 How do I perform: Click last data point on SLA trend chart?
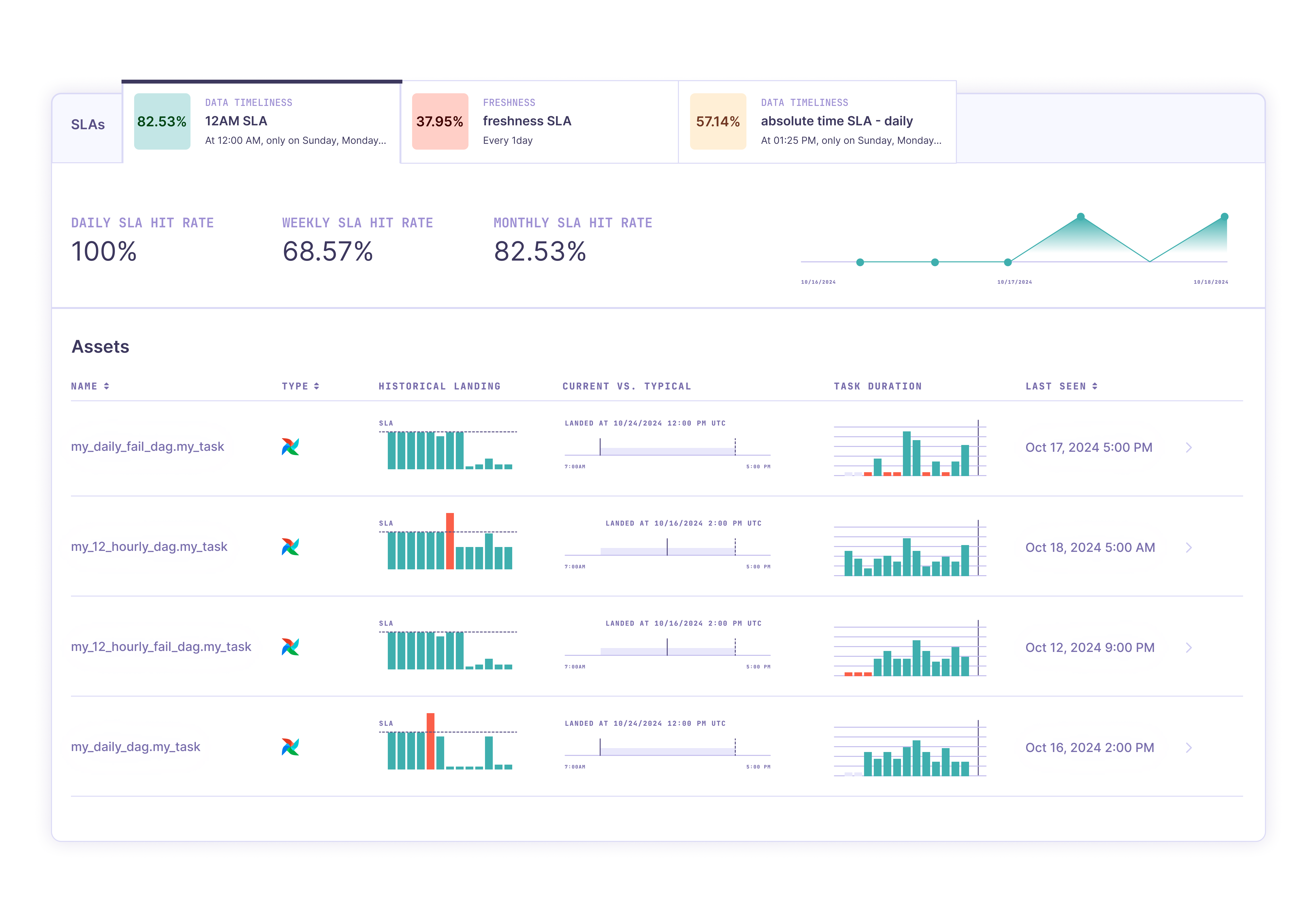(1224, 217)
